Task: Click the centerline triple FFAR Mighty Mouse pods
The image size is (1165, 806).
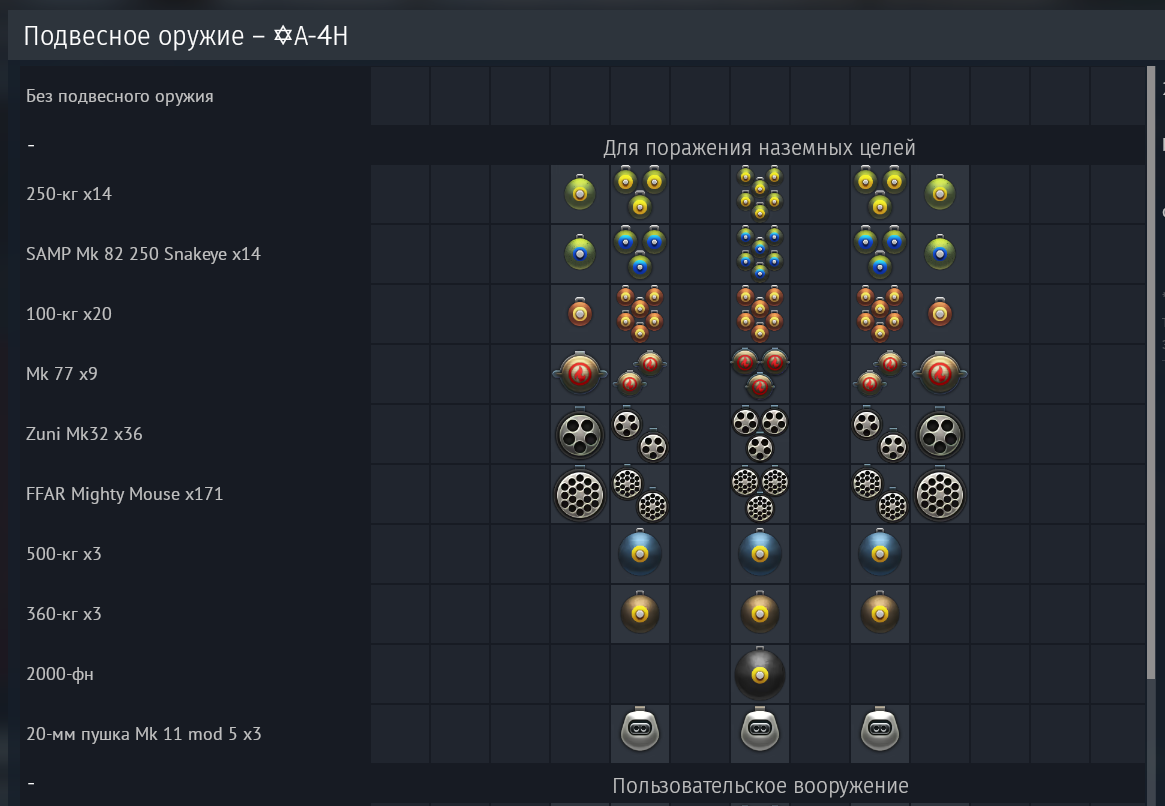Action: 759,494
